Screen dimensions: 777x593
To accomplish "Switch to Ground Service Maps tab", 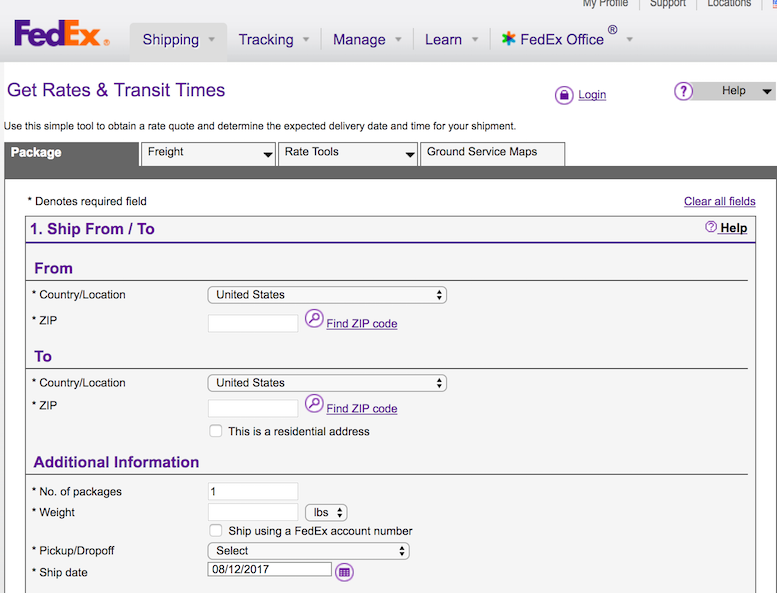I will [492, 154].
